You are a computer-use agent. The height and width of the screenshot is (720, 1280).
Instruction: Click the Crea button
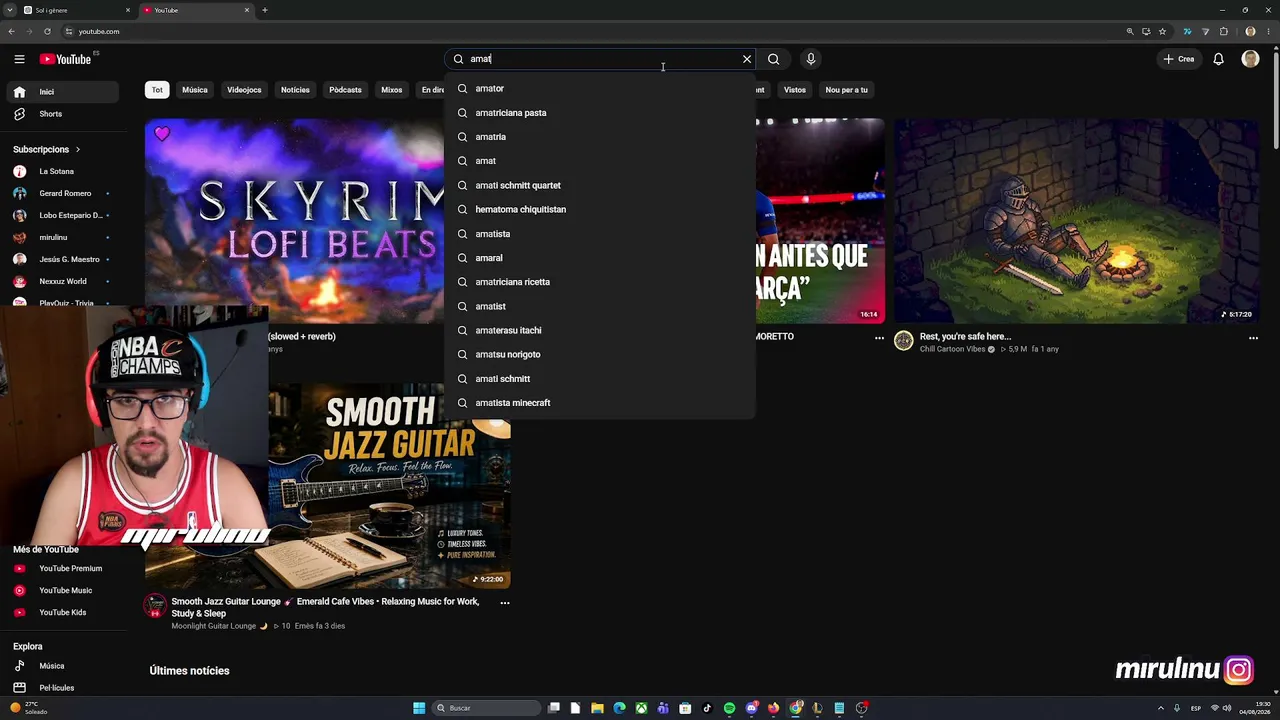point(1179,59)
